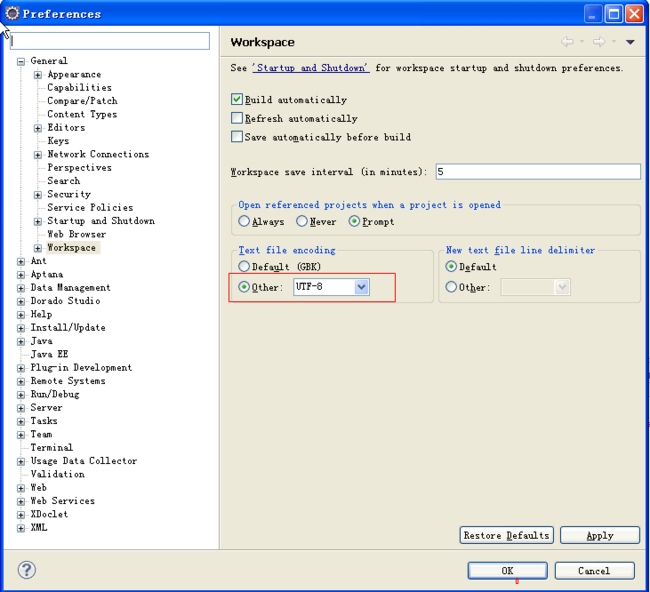This screenshot has width=650, height=592.
Task: Select Prompt for opening referenced projects
Action: (354, 221)
